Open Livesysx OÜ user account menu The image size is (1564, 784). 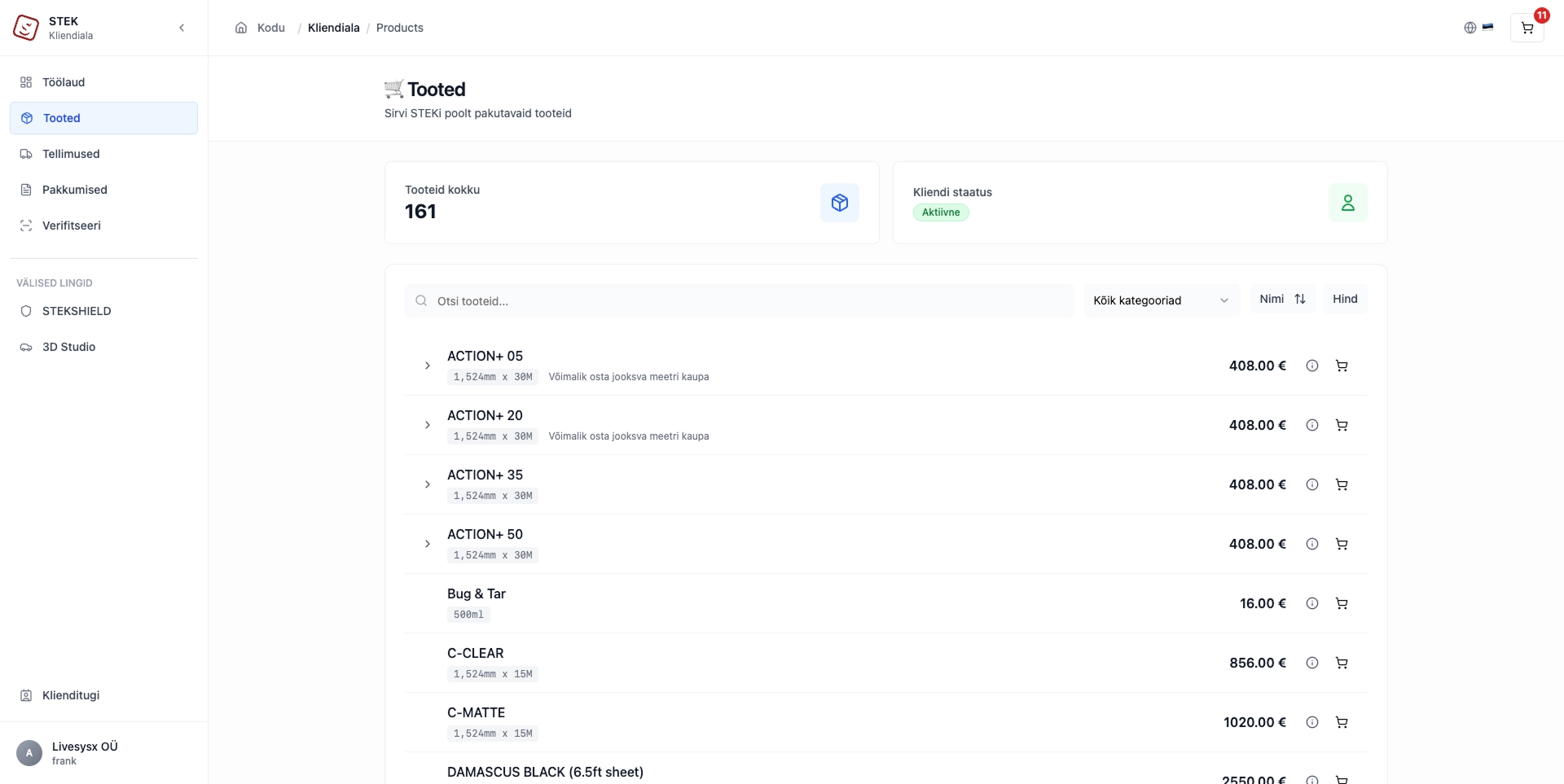(103, 753)
